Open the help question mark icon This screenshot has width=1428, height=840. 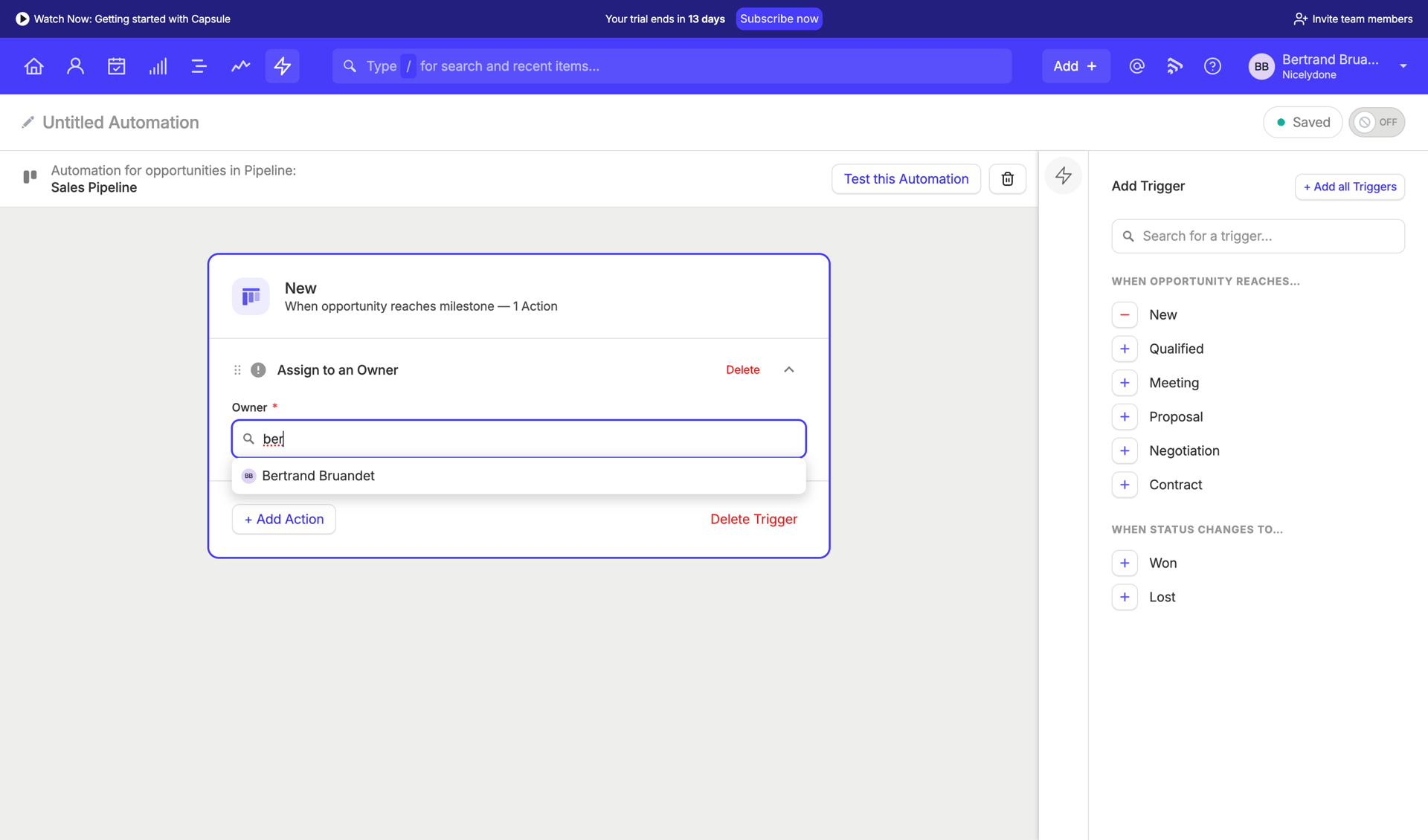pos(1212,66)
